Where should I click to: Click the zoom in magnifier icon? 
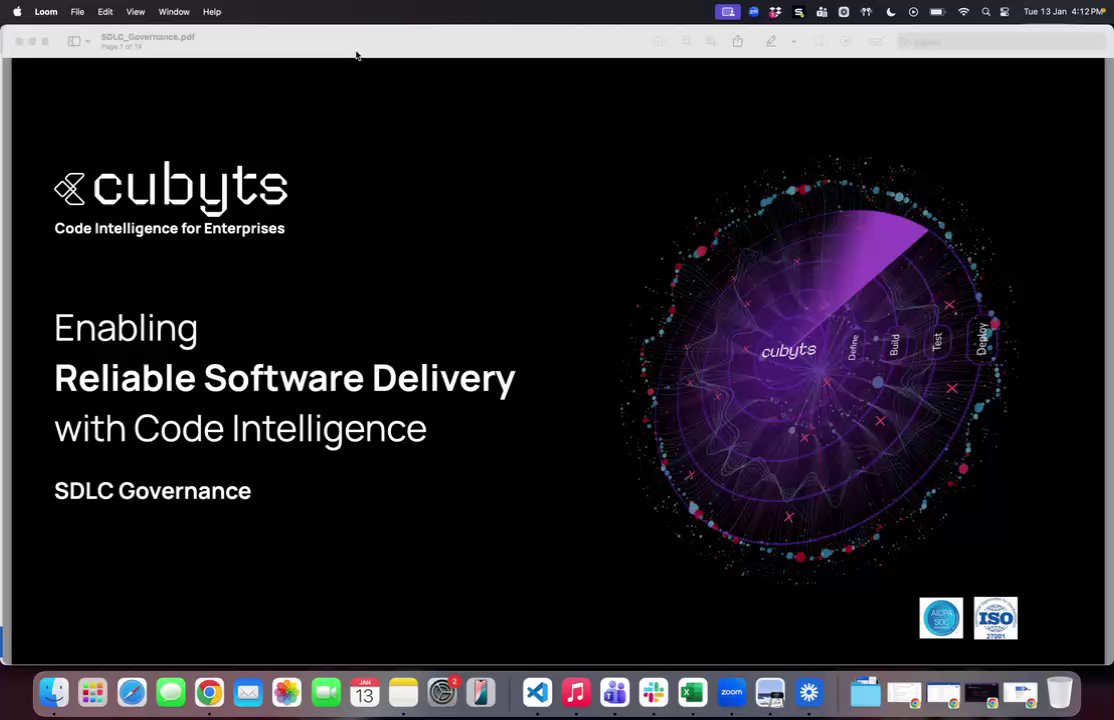point(710,41)
